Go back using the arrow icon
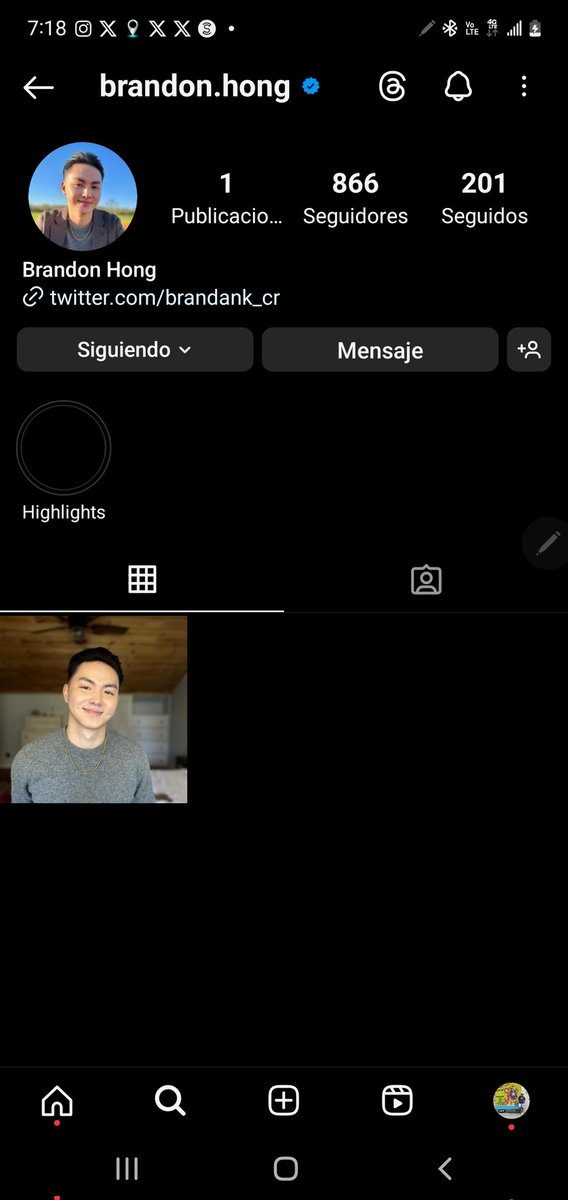Screen dimensions: 568x1200 tap(38, 88)
